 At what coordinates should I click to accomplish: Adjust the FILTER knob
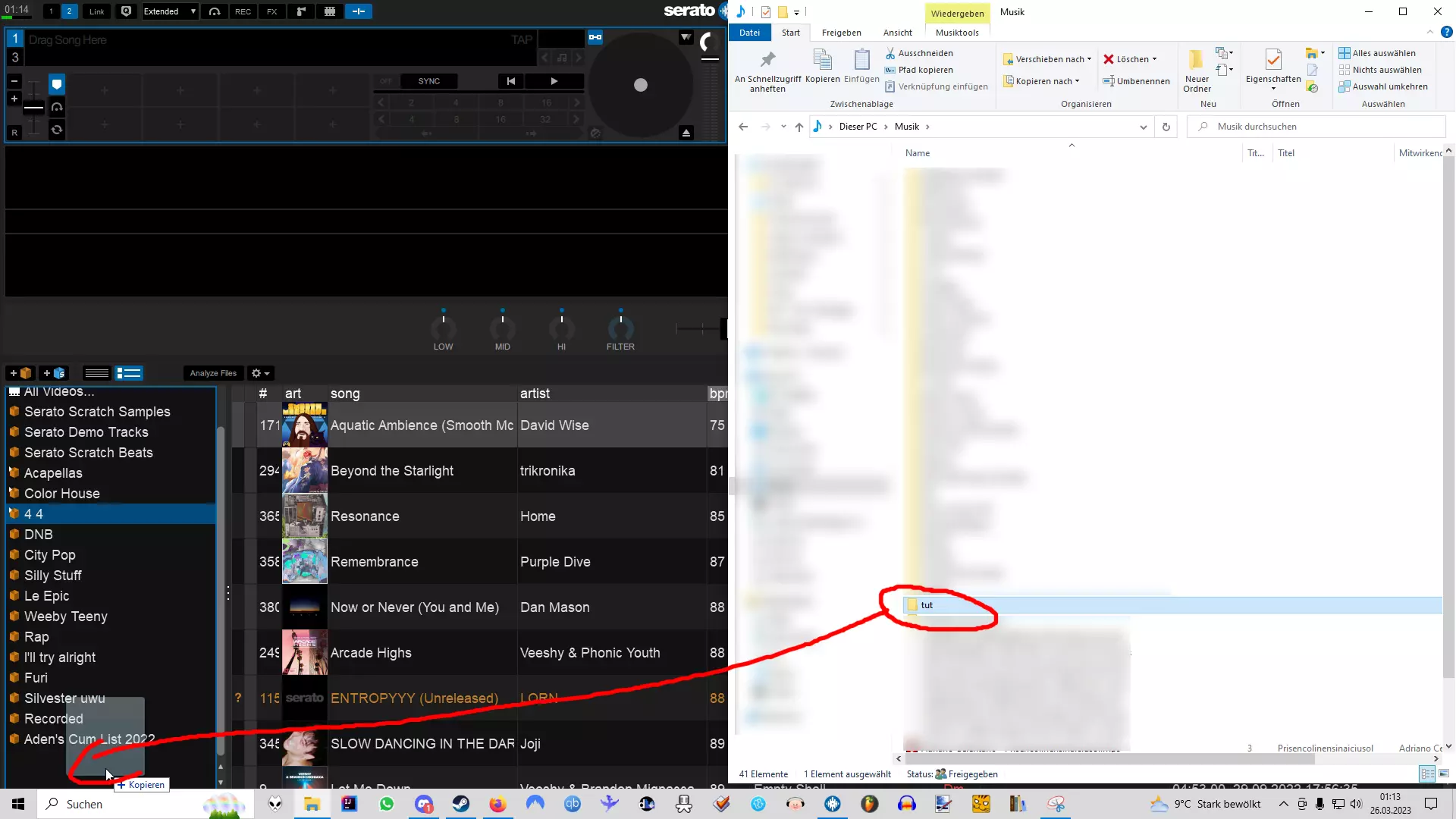coord(620,329)
